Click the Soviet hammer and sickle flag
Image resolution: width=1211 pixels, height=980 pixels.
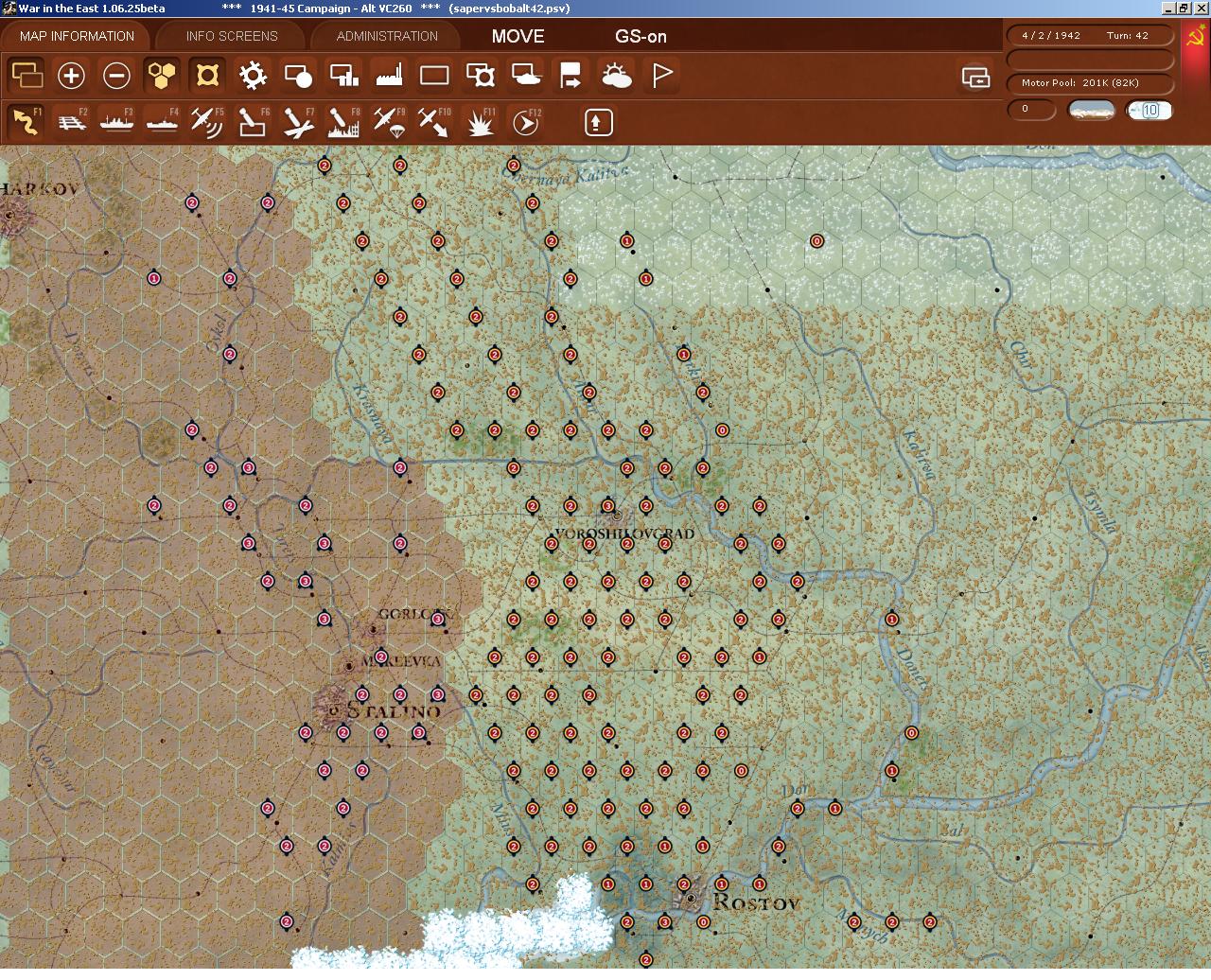1196,38
